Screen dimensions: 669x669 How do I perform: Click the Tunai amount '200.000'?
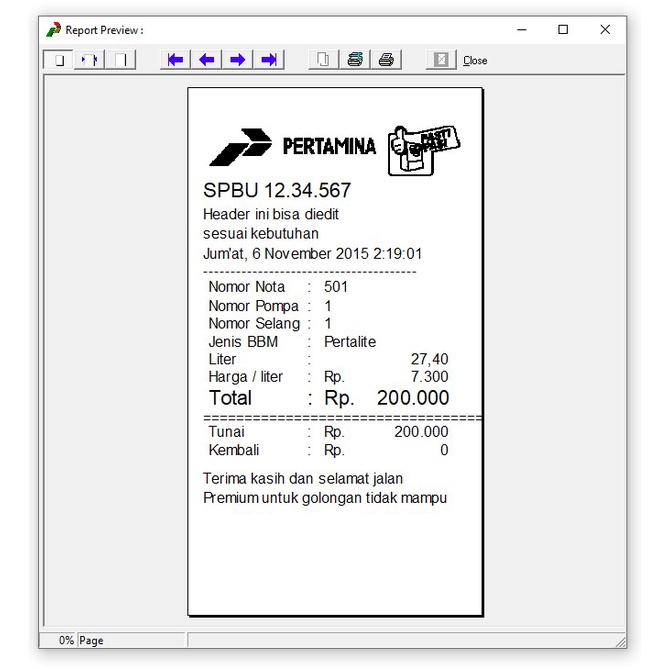[x=421, y=432]
